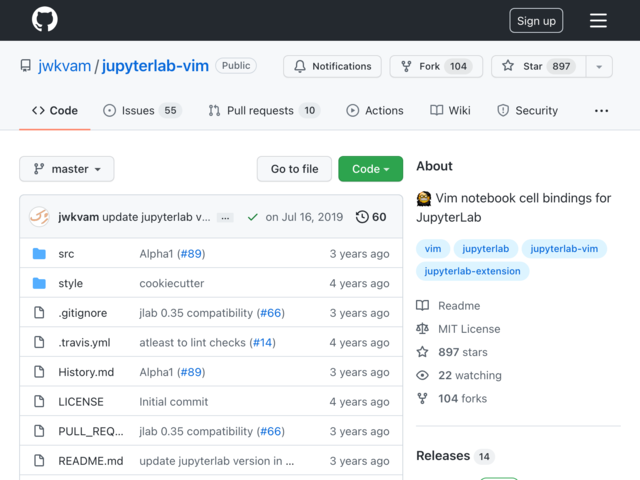Viewport: 640px width, 480px height.
Task: Open the MIT License link
Action: tap(458, 329)
